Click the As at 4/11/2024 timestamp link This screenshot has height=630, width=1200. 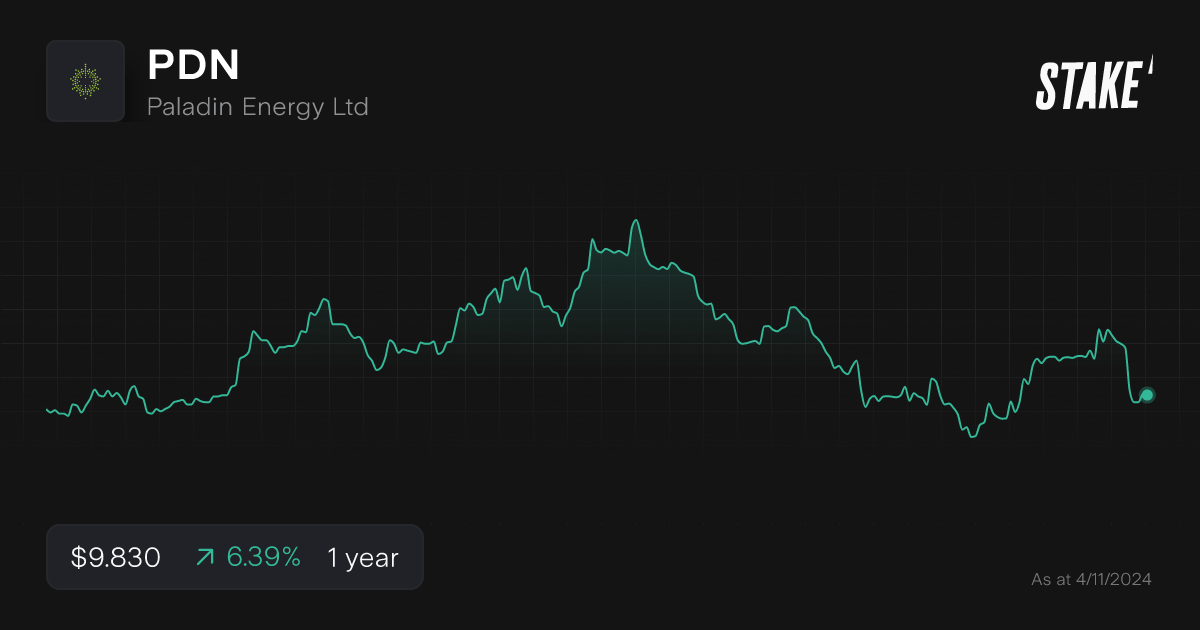[x=1091, y=579]
